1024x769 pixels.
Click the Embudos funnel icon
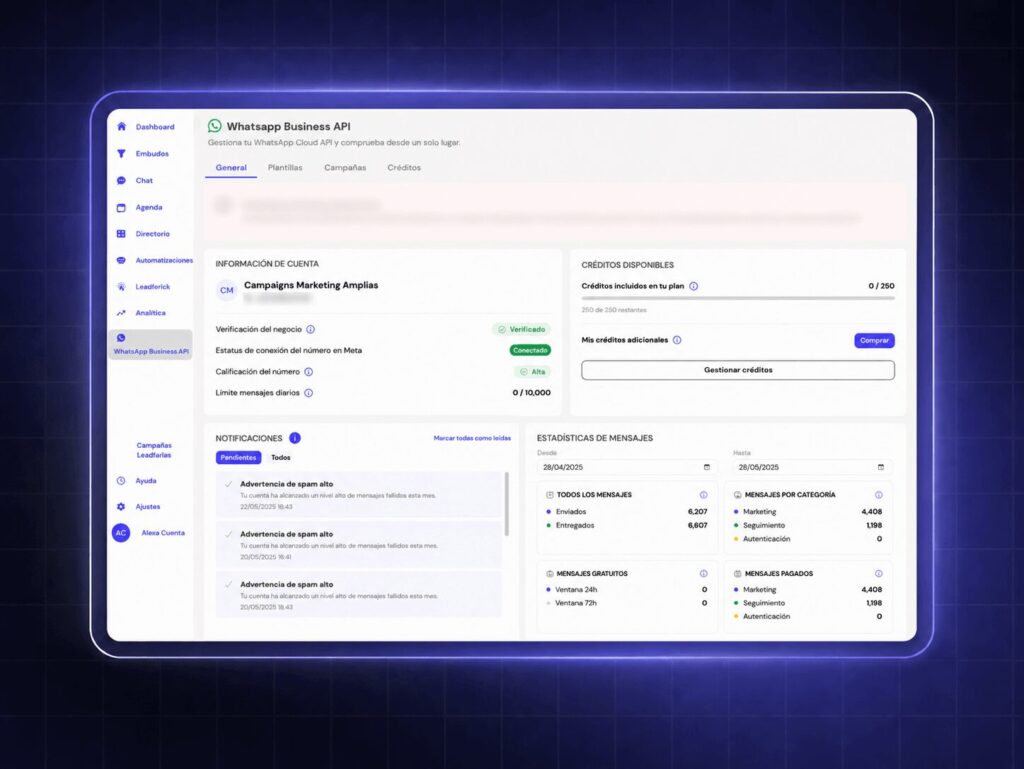[x=121, y=153]
